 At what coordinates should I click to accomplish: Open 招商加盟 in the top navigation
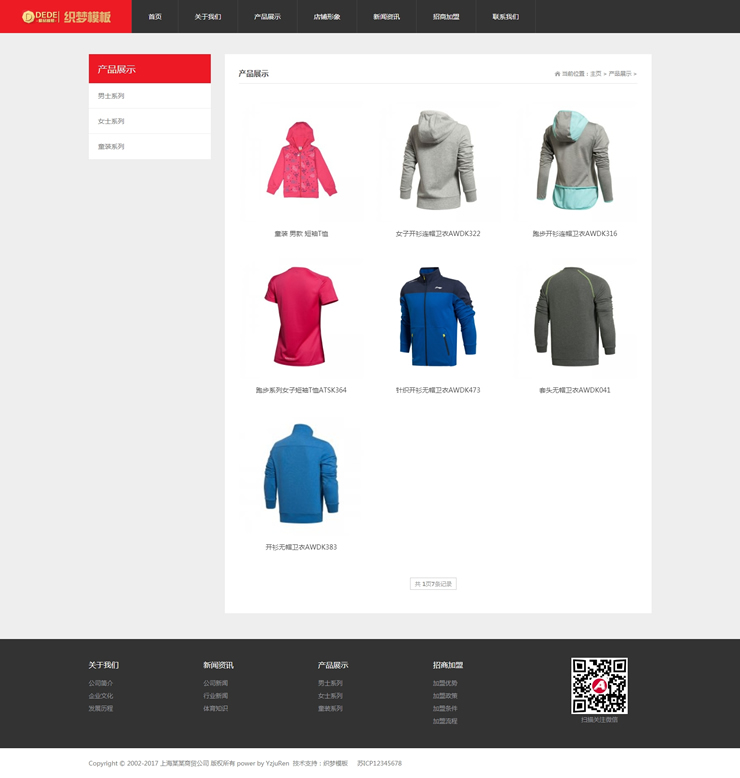click(x=446, y=17)
